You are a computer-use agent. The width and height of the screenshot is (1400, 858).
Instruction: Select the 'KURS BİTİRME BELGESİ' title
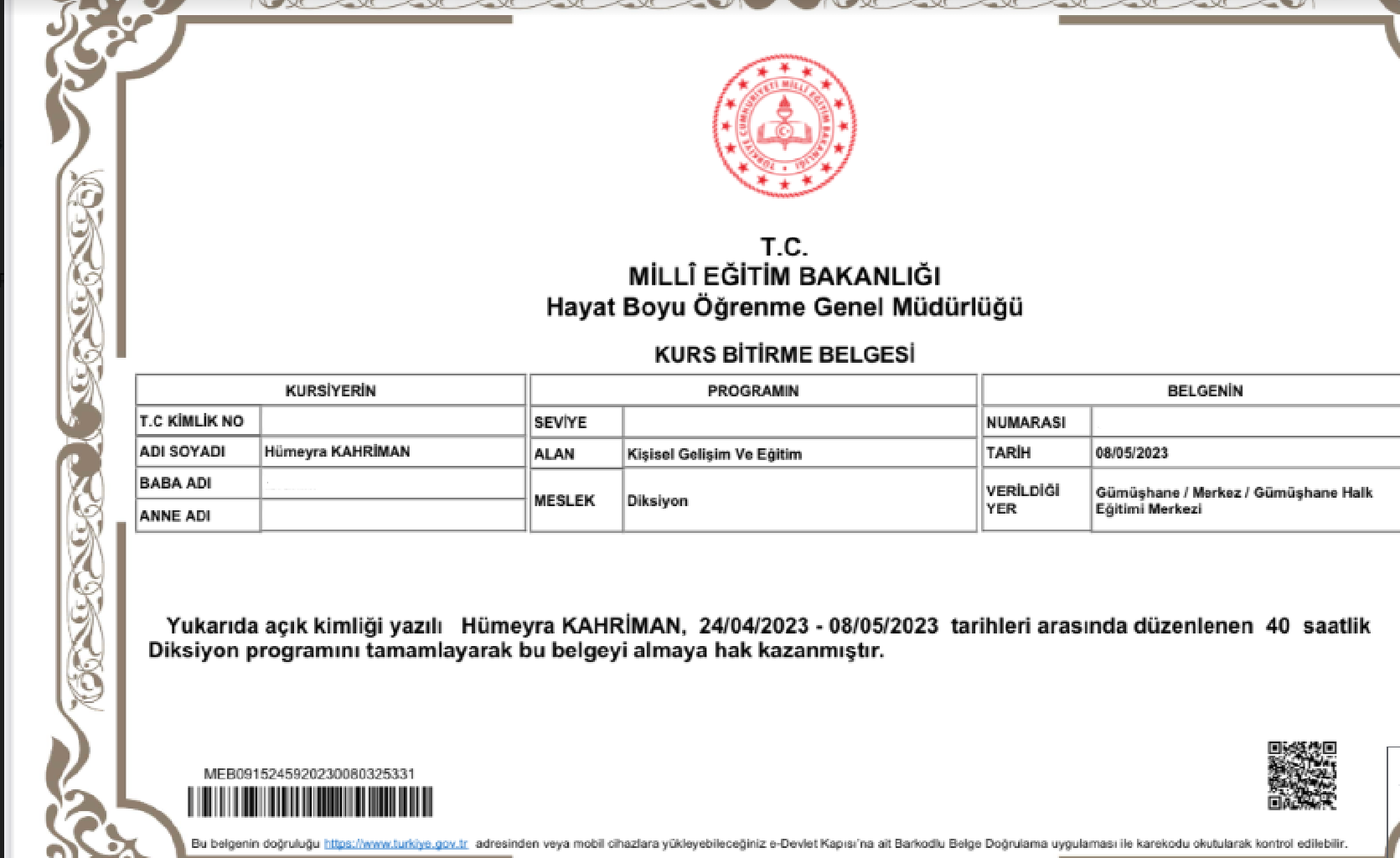pos(784,354)
